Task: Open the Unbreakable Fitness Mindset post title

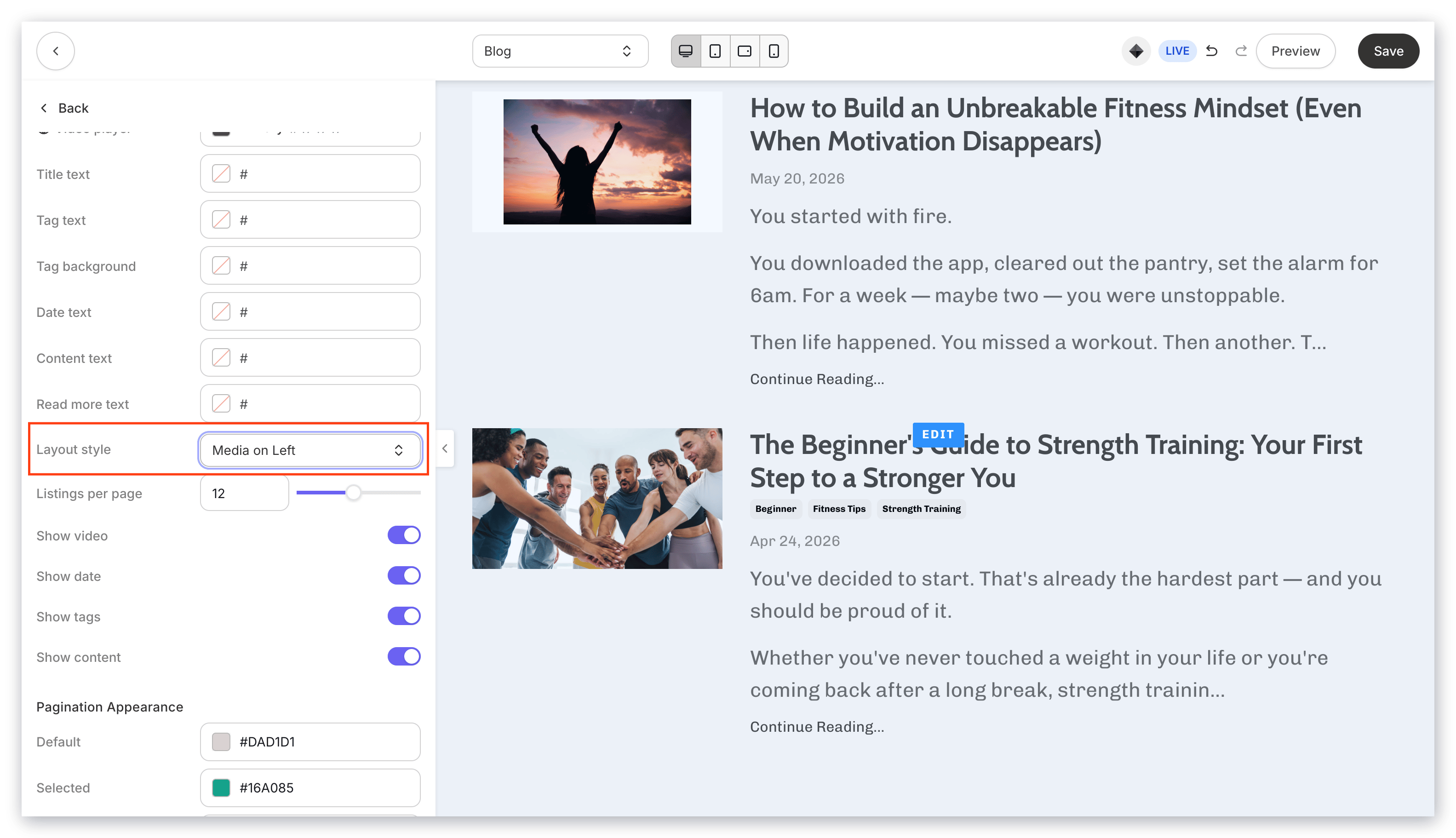Action: point(1055,125)
